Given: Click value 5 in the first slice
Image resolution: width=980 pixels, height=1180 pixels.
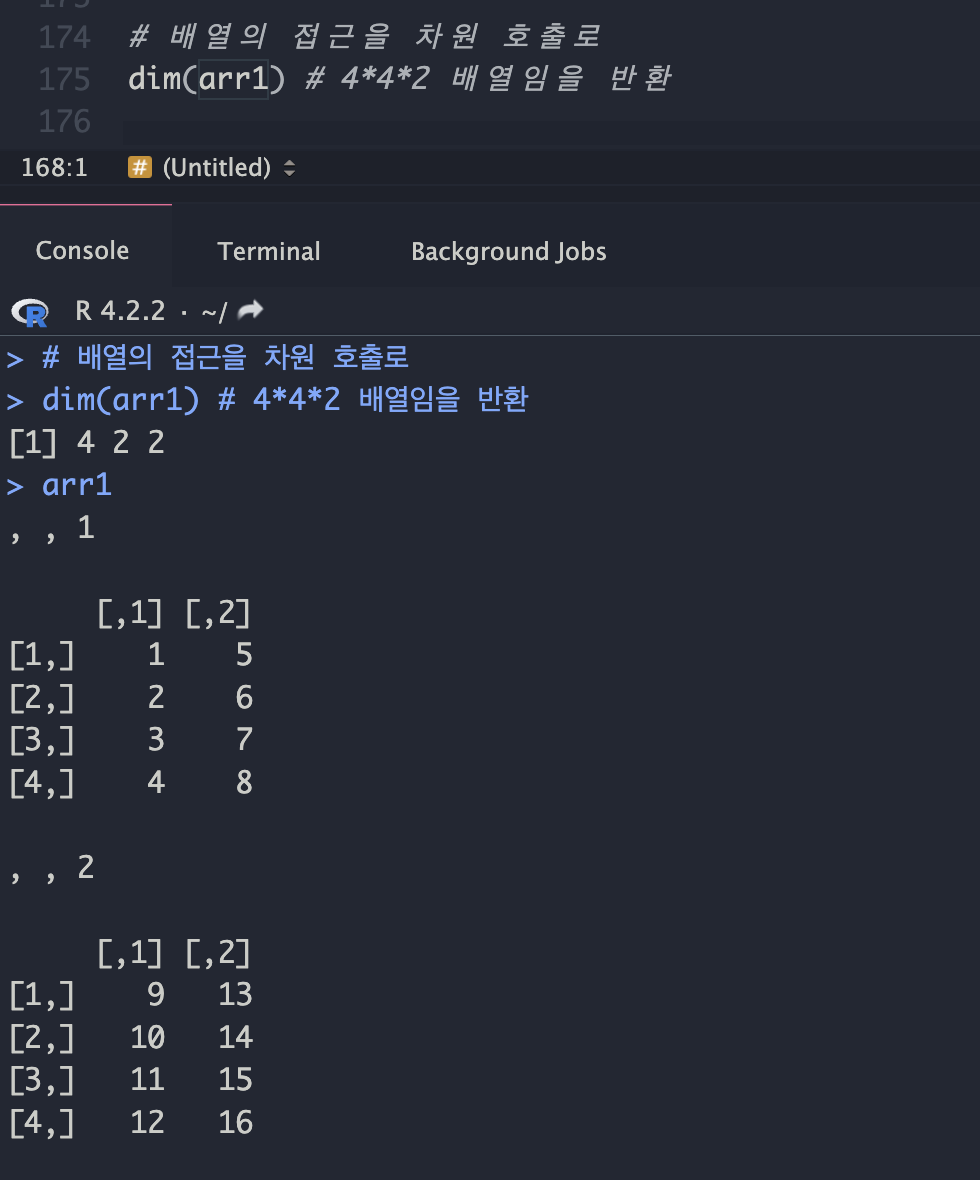Looking at the screenshot, I should pos(244,655).
